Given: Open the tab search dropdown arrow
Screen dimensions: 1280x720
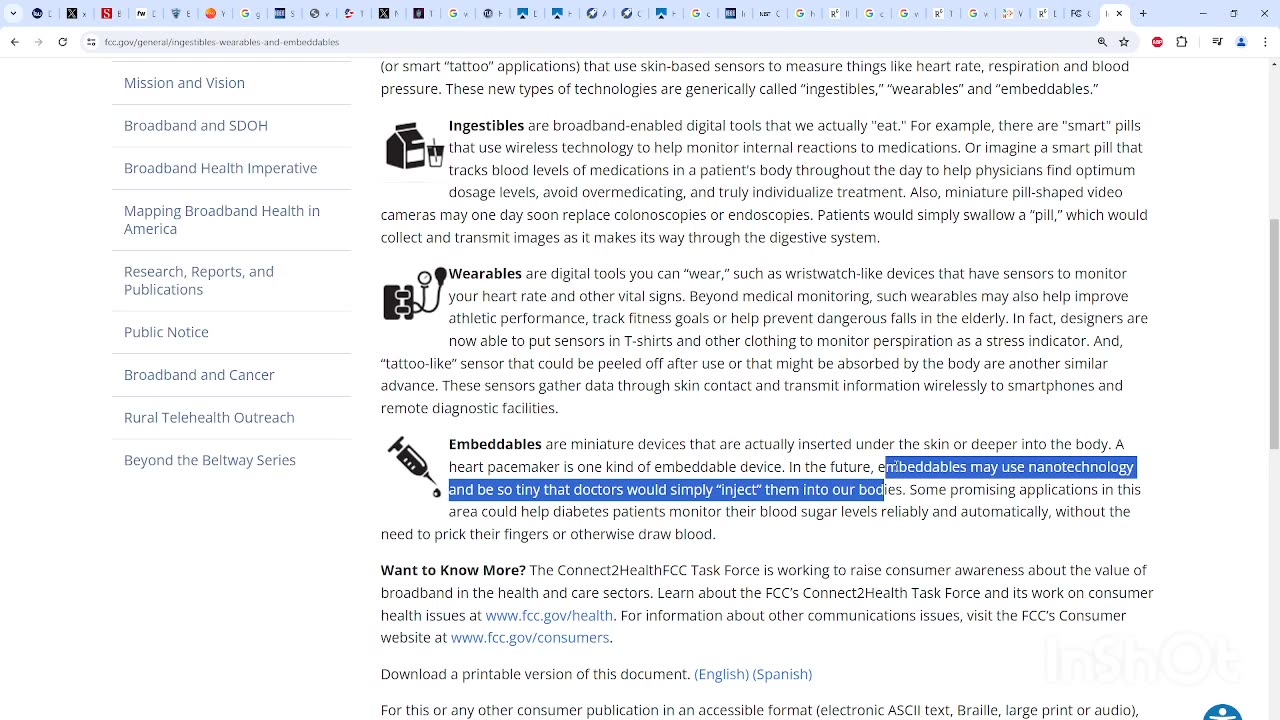Looking at the screenshot, I should click(x=13, y=14).
